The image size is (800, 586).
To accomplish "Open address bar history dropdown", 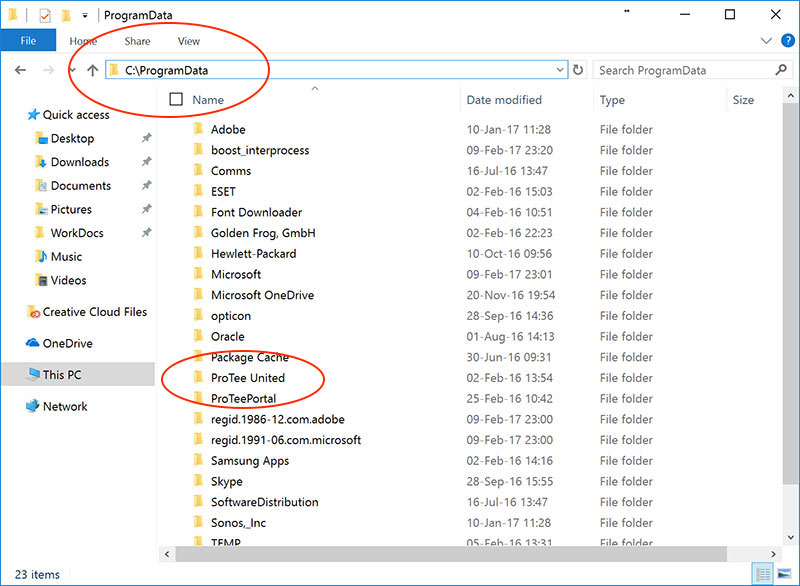I will tap(560, 70).
